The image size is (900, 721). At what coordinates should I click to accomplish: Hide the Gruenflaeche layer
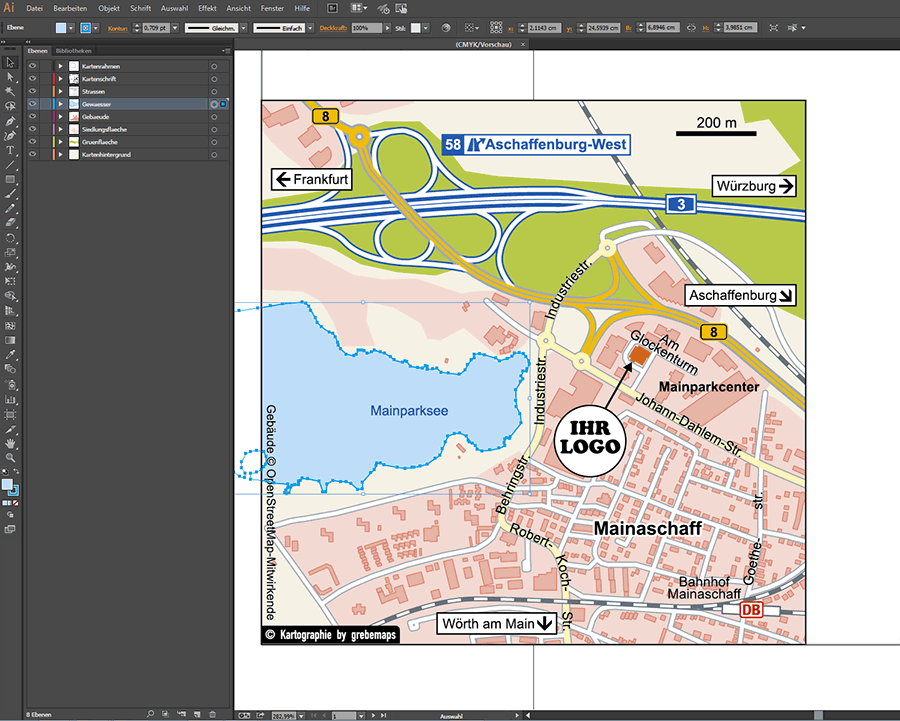[32, 142]
